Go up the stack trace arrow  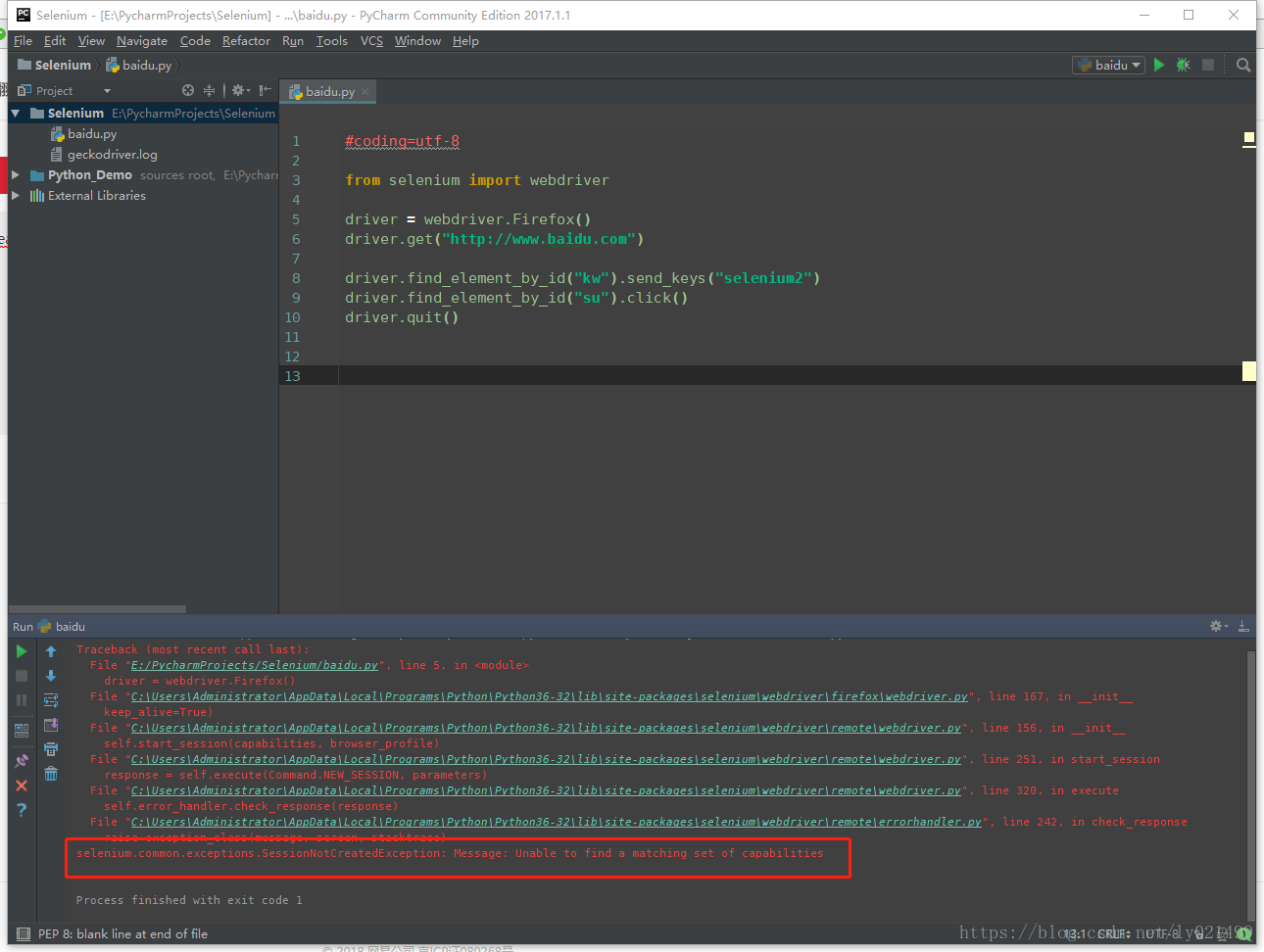pos(51,651)
